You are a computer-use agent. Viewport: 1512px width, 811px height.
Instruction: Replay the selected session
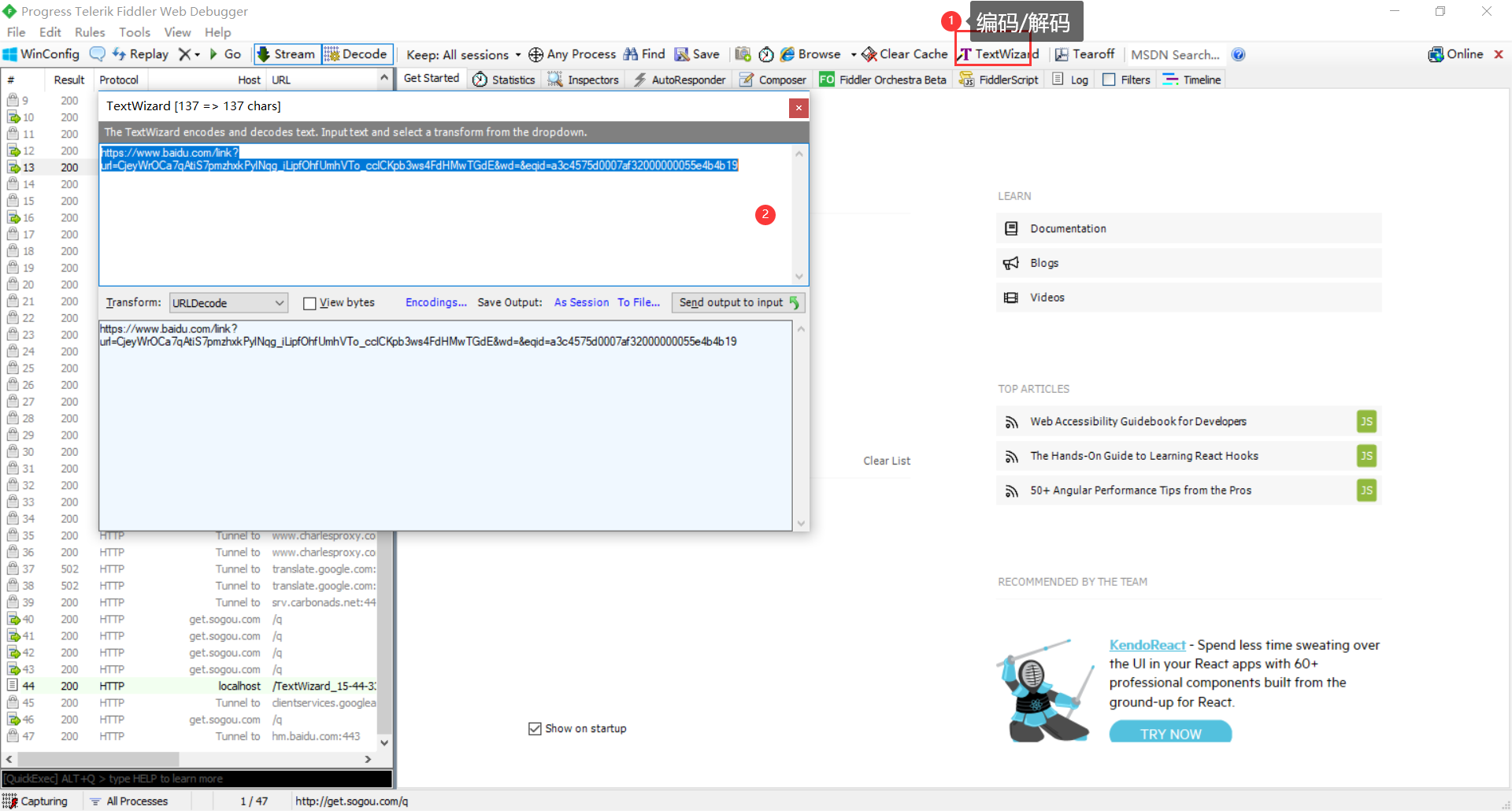141,54
